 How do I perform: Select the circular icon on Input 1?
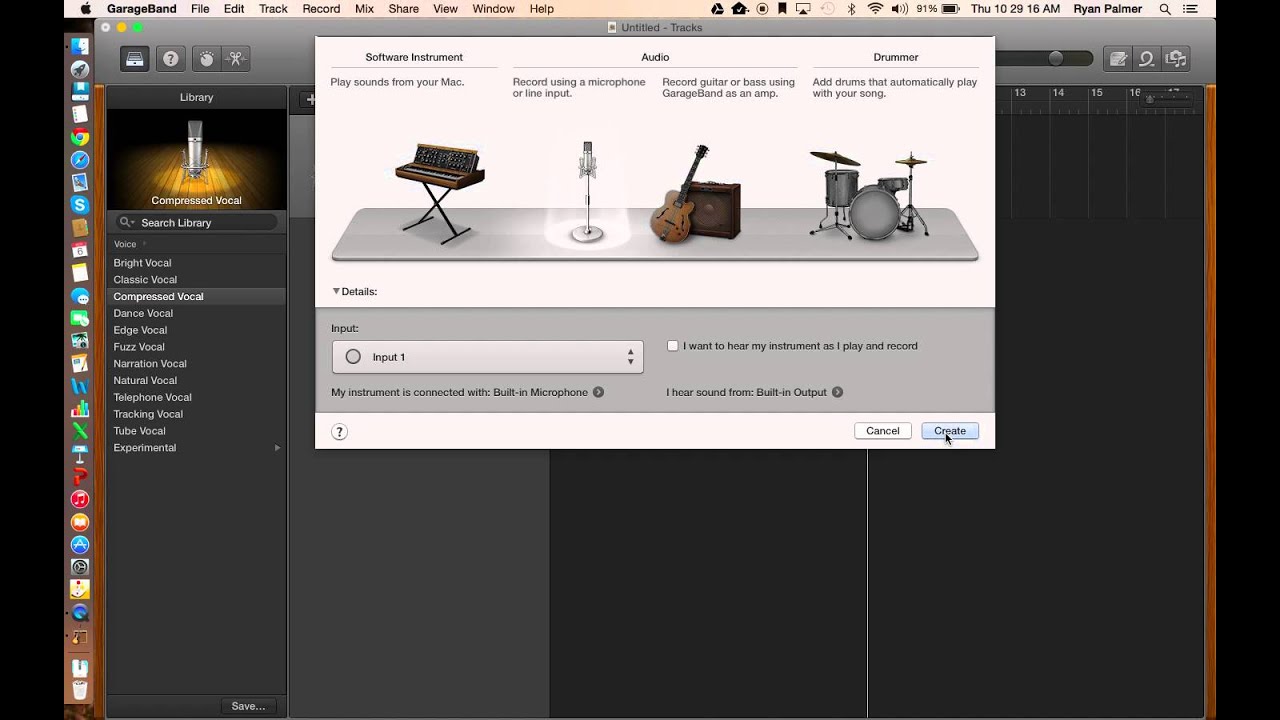pyautogui.click(x=353, y=357)
